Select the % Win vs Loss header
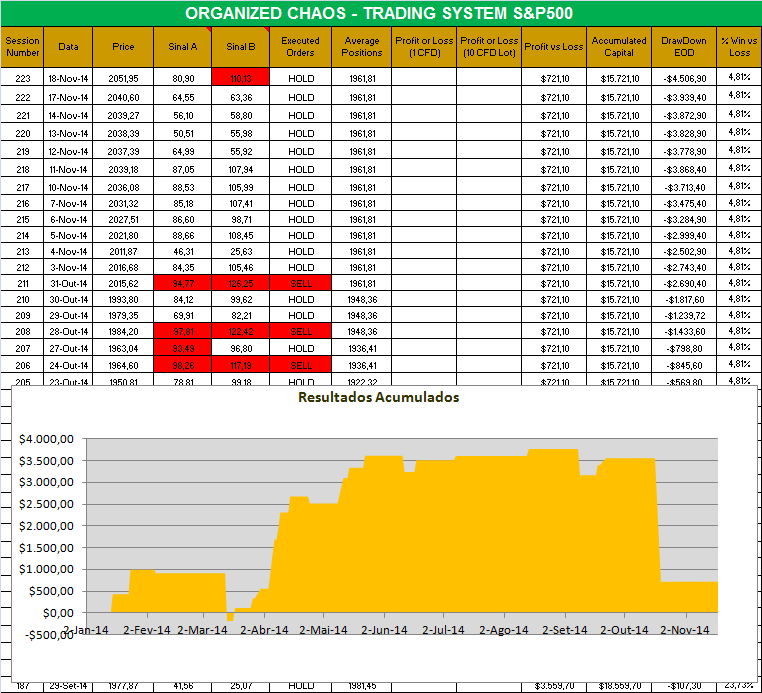 [739, 47]
